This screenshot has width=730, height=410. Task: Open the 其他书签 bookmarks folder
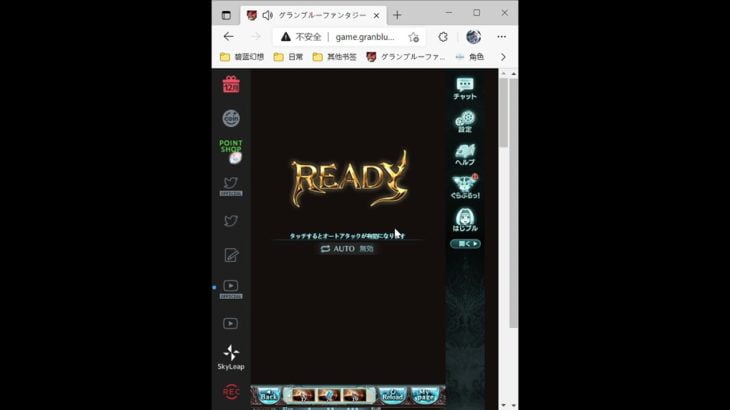(x=335, y=57)
